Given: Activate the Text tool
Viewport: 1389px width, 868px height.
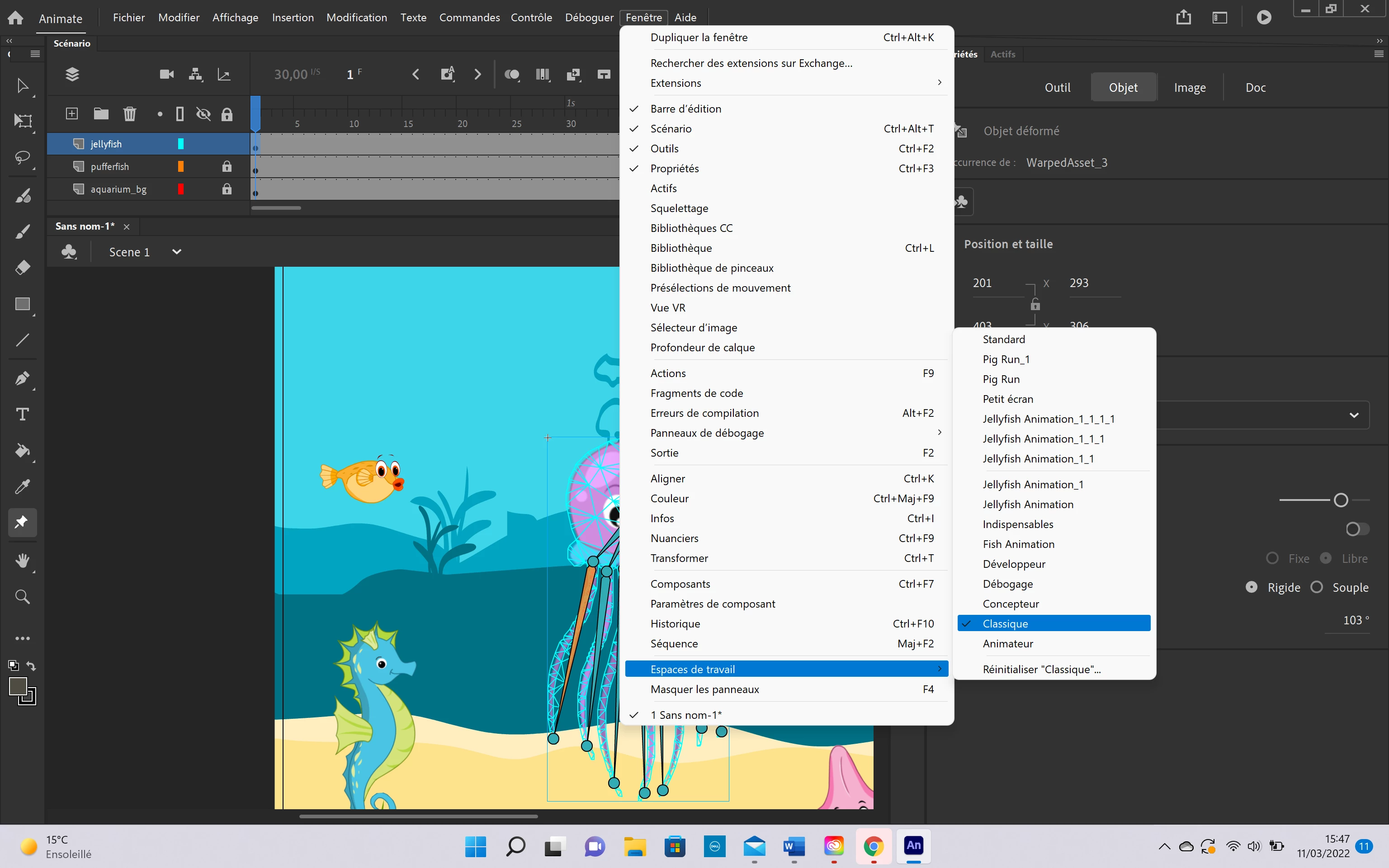Looking at the screenshot, I should coord(22,415).
